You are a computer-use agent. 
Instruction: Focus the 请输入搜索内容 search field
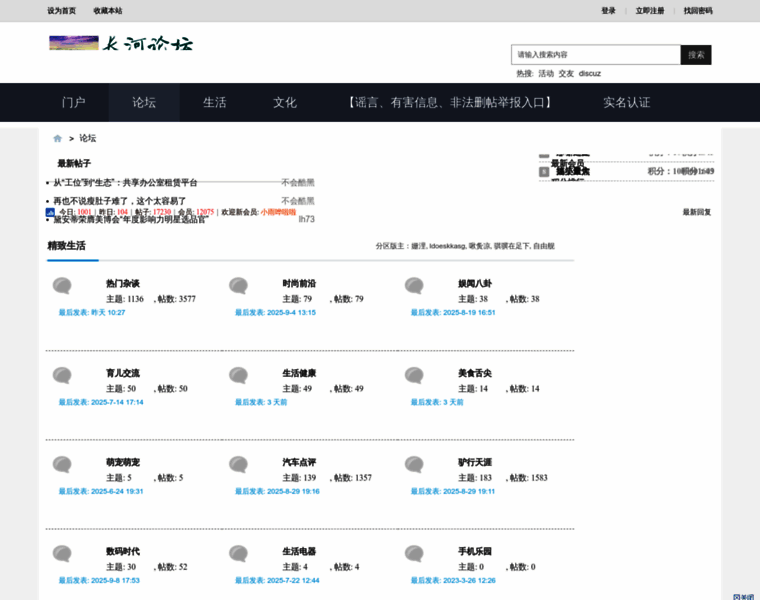tap(596, 55)
